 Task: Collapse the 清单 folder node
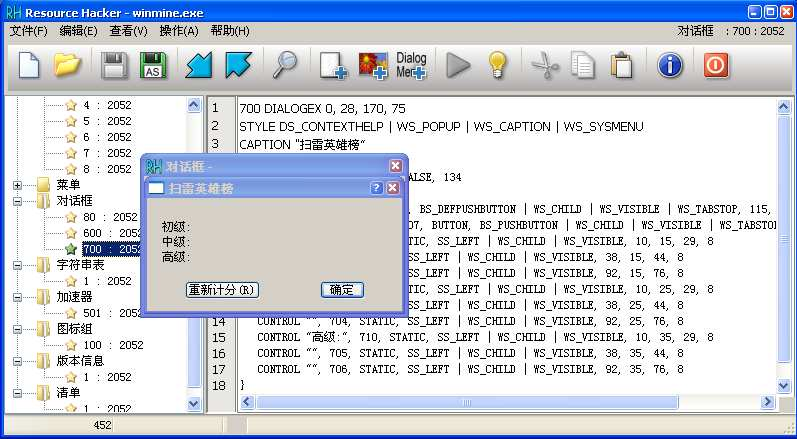(x=18, y=393)
